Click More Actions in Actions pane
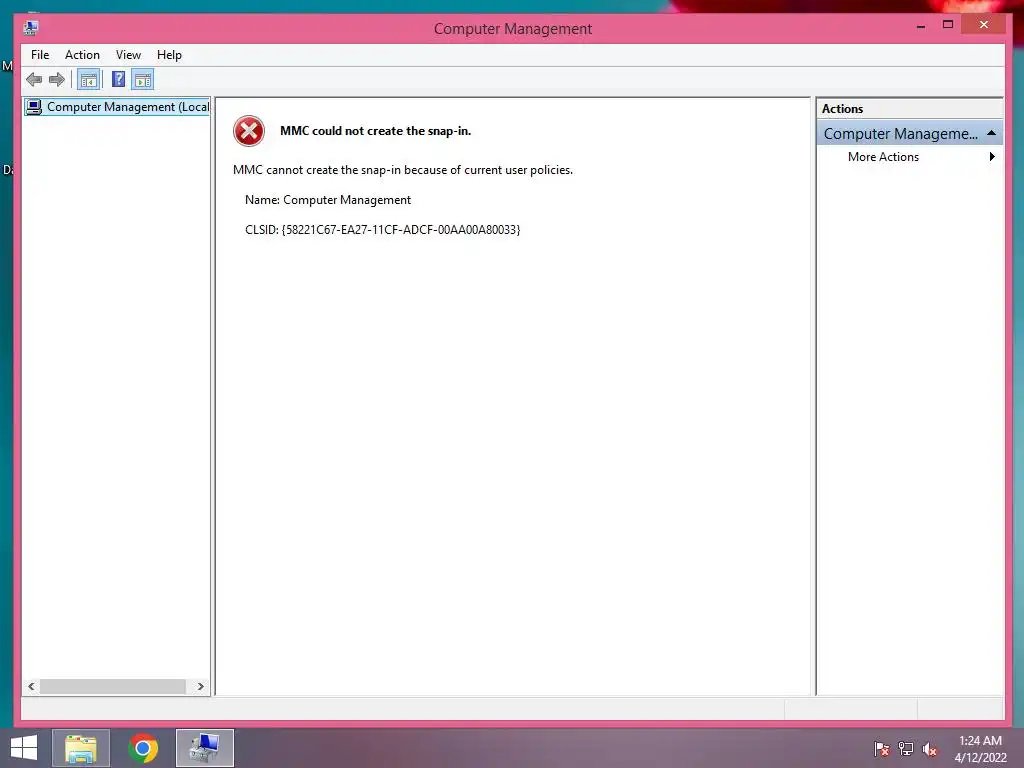This screenshot has width=1024, height=768. [883, 157]
